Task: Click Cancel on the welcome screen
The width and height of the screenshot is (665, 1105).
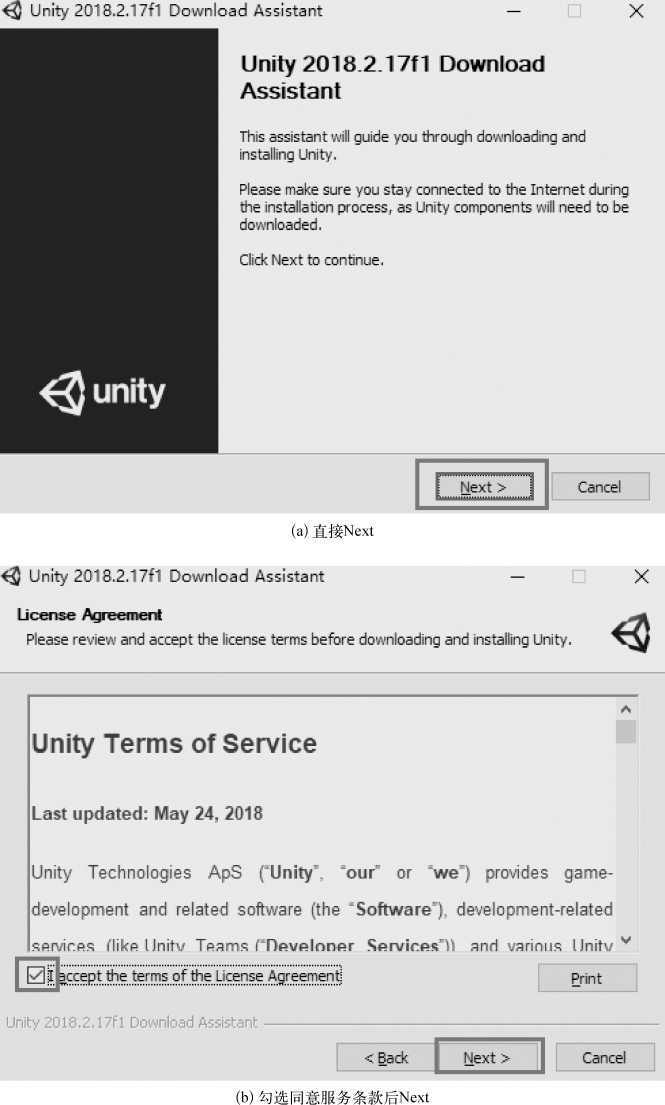Action: (599, 487)
